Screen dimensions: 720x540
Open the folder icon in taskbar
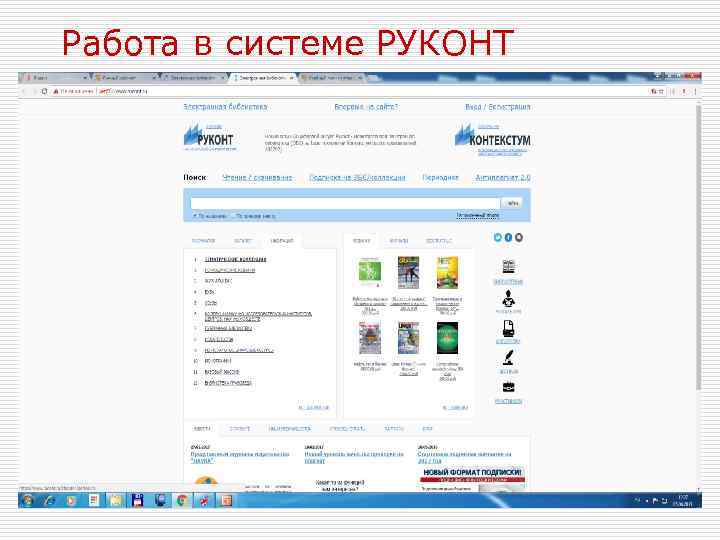[x=116, y=500]
